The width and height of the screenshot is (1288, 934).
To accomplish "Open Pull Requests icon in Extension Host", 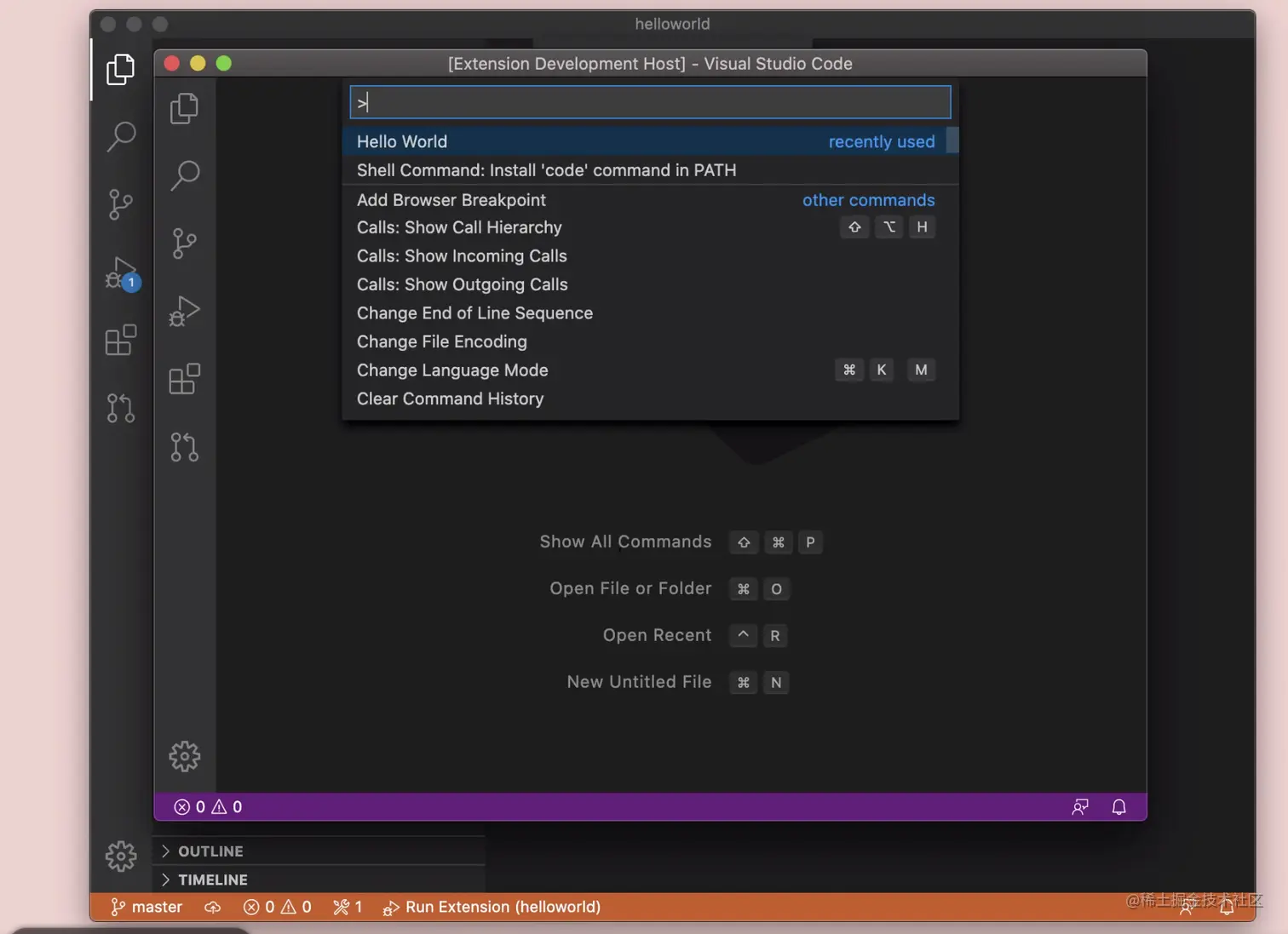I will tap(184, 447).
